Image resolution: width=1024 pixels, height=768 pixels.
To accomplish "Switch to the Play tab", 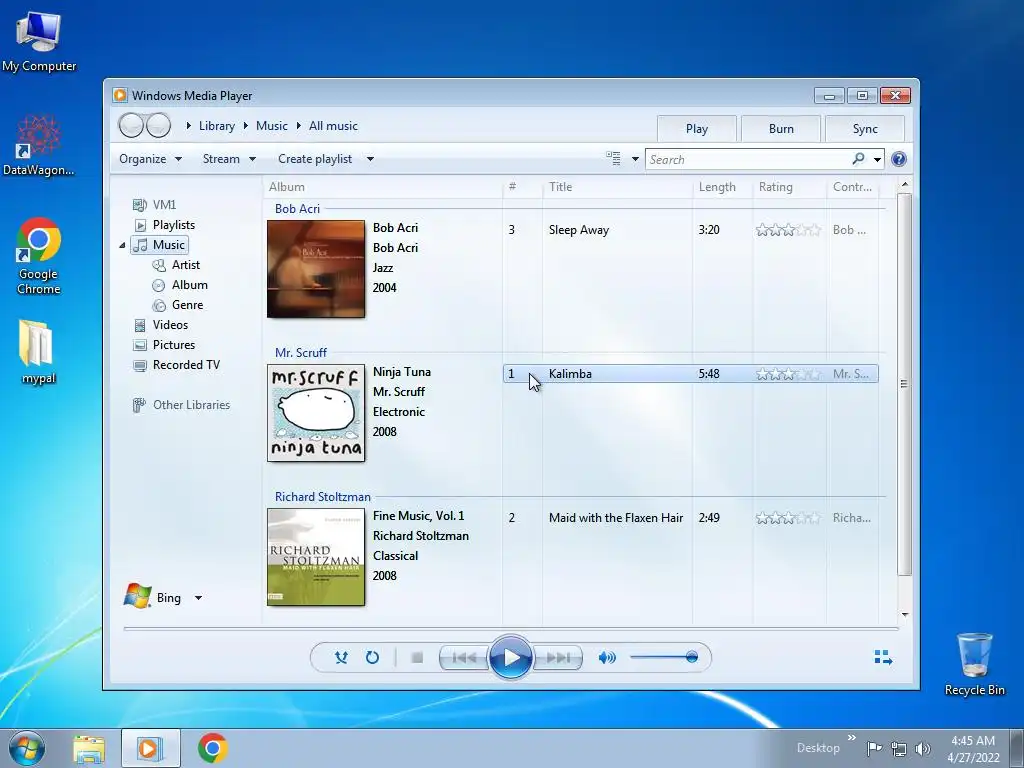I will 697,129.
